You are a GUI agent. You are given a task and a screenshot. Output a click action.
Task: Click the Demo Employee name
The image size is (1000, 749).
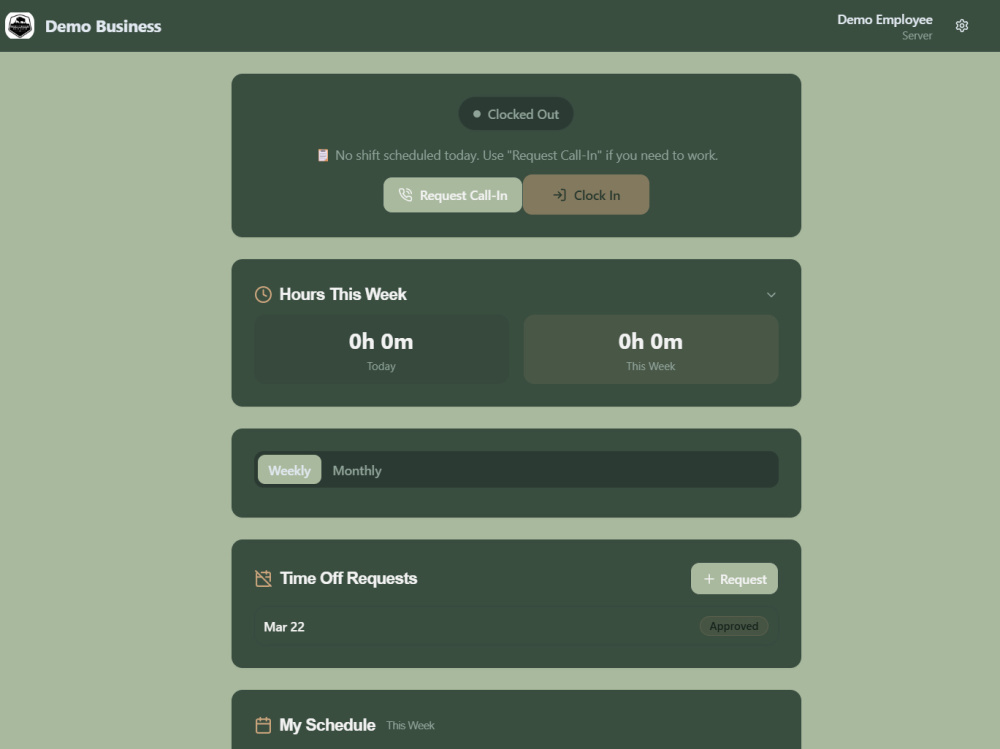885,20
